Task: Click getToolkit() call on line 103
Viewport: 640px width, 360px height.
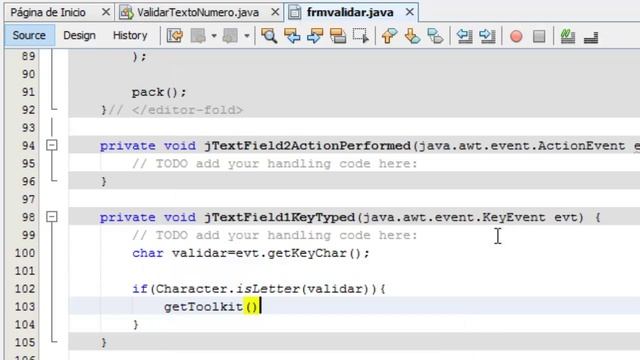Action: click(x=211, y=307)
